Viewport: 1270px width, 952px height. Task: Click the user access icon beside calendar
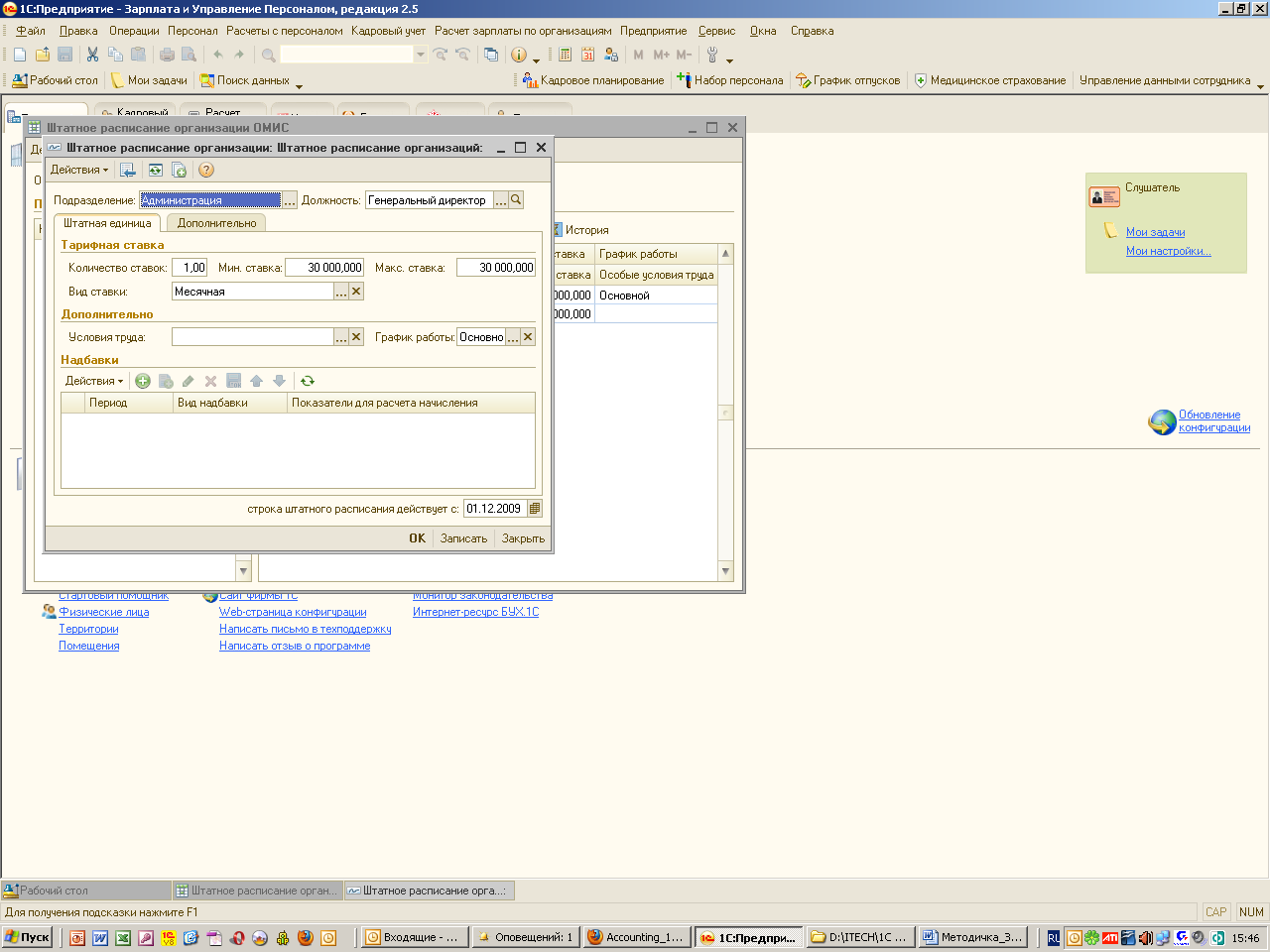(x=611, y=55)
